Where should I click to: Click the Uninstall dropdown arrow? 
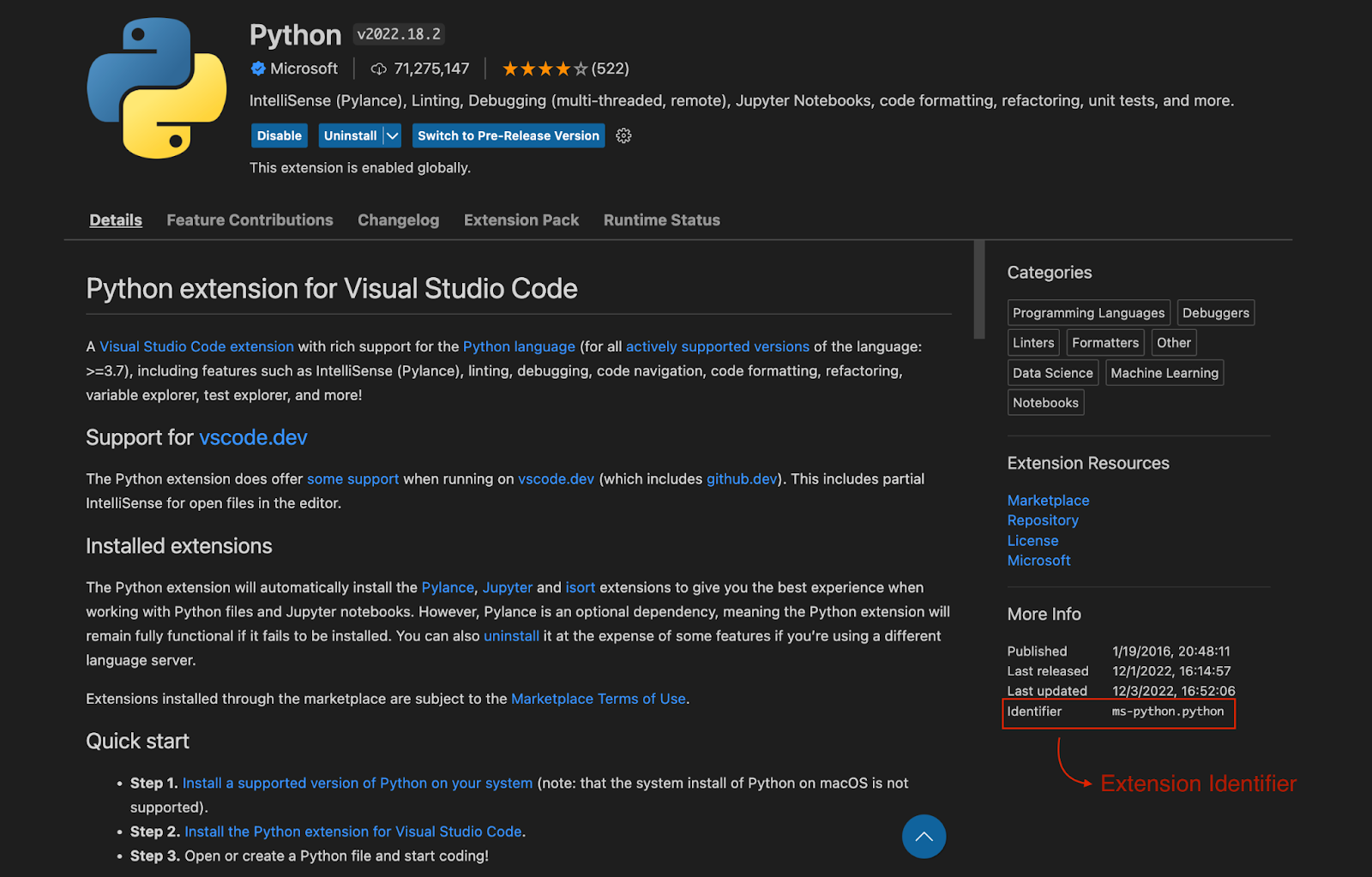(x=391, y=135)
